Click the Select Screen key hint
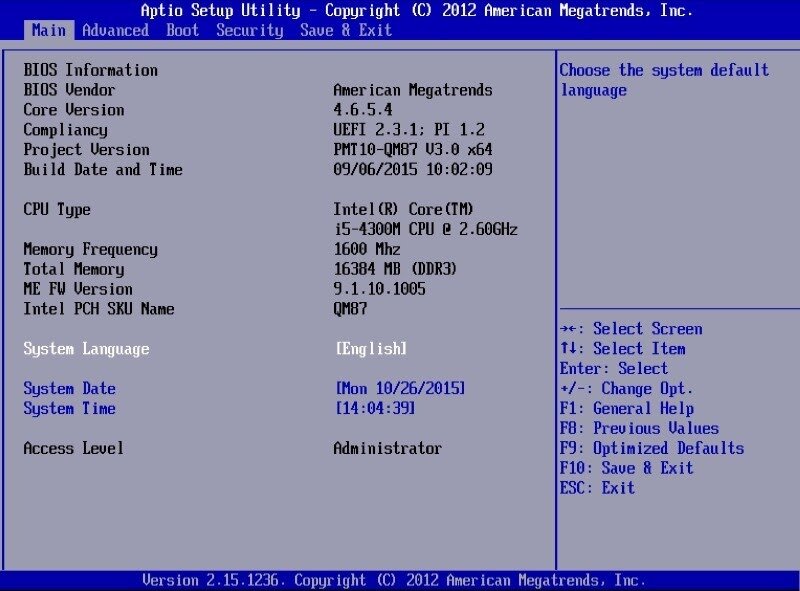Image resolution: width=800 pixels, height=591 pixels. tap(631, 329)
